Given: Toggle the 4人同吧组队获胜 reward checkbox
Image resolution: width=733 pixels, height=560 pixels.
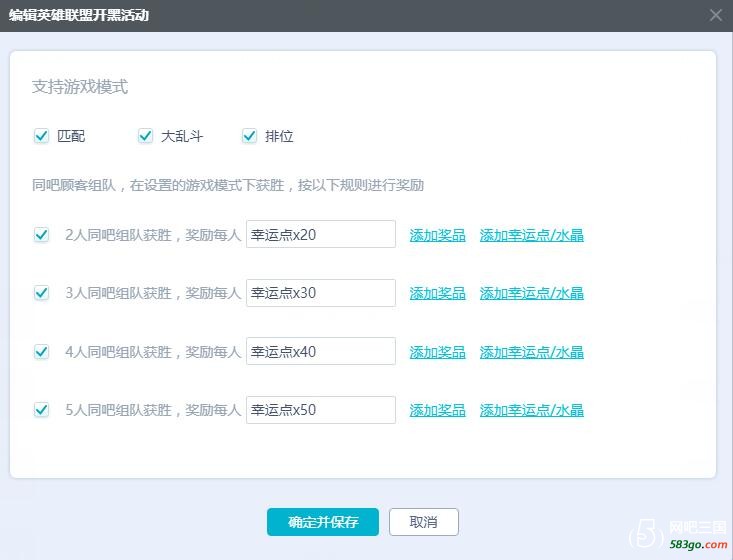Looking at the screenshot, I should click(x=41, y=351).
